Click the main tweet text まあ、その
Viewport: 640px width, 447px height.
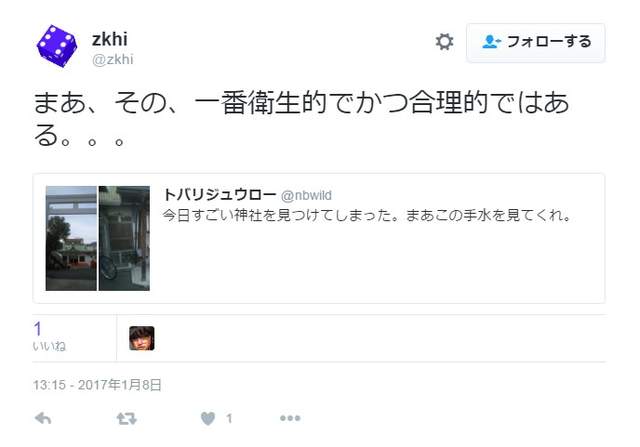(x=301, y=118)
